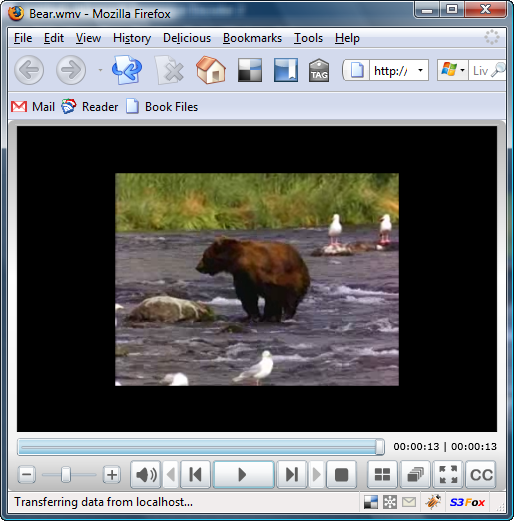
Task: Toggle closed captions with CC button
Action: click(x=481, y=475)
